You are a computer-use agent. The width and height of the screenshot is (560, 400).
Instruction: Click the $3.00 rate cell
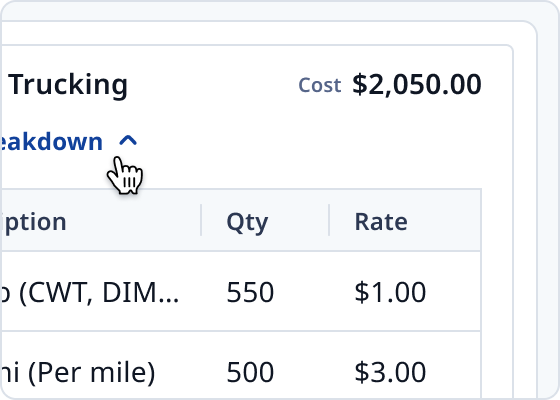tap(390, 372)
